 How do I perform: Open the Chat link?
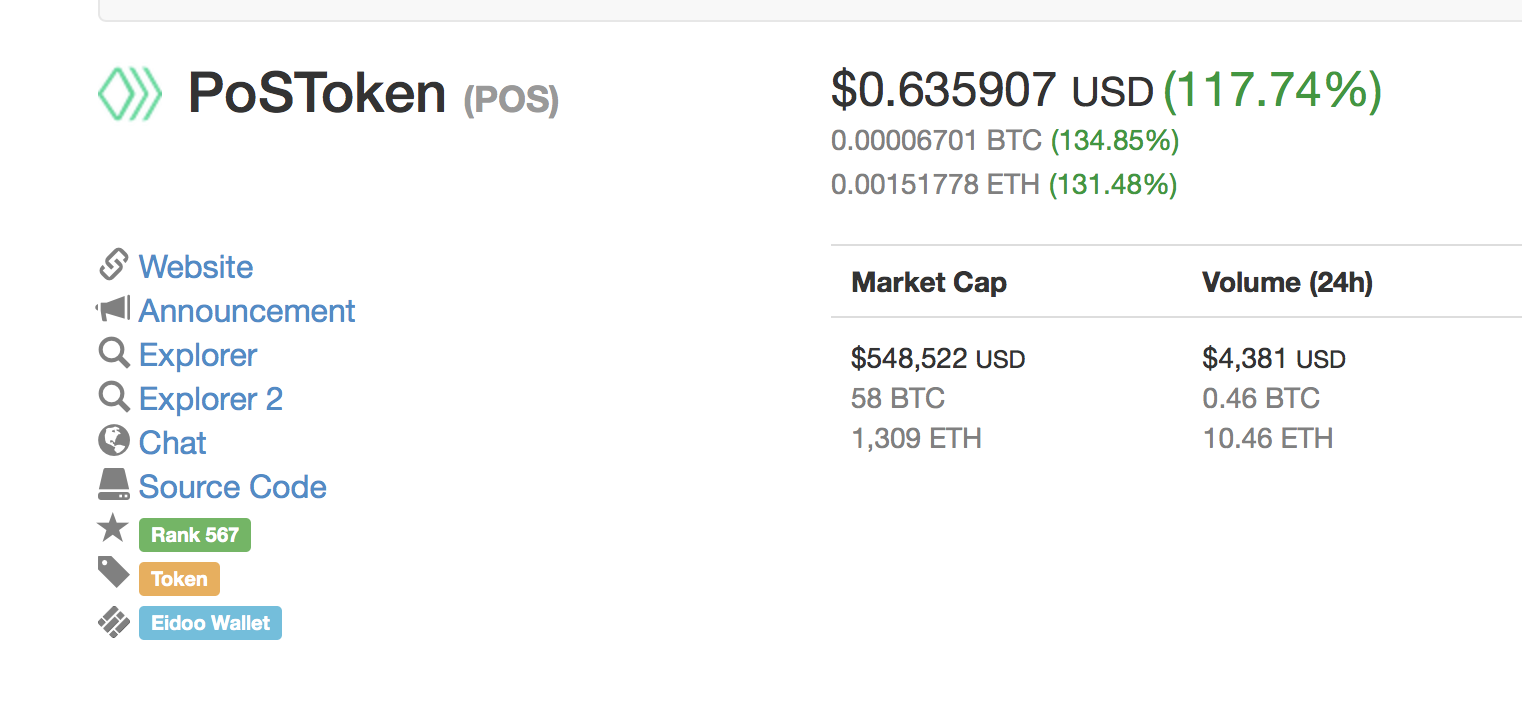173,443
